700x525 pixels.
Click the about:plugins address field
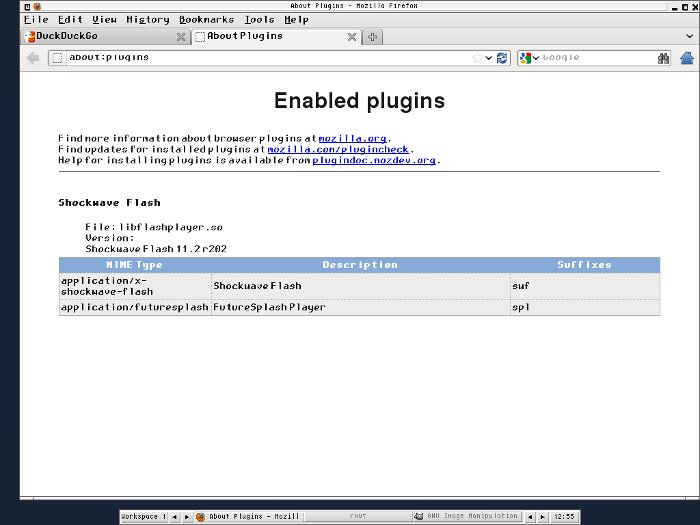pos(268,58)
